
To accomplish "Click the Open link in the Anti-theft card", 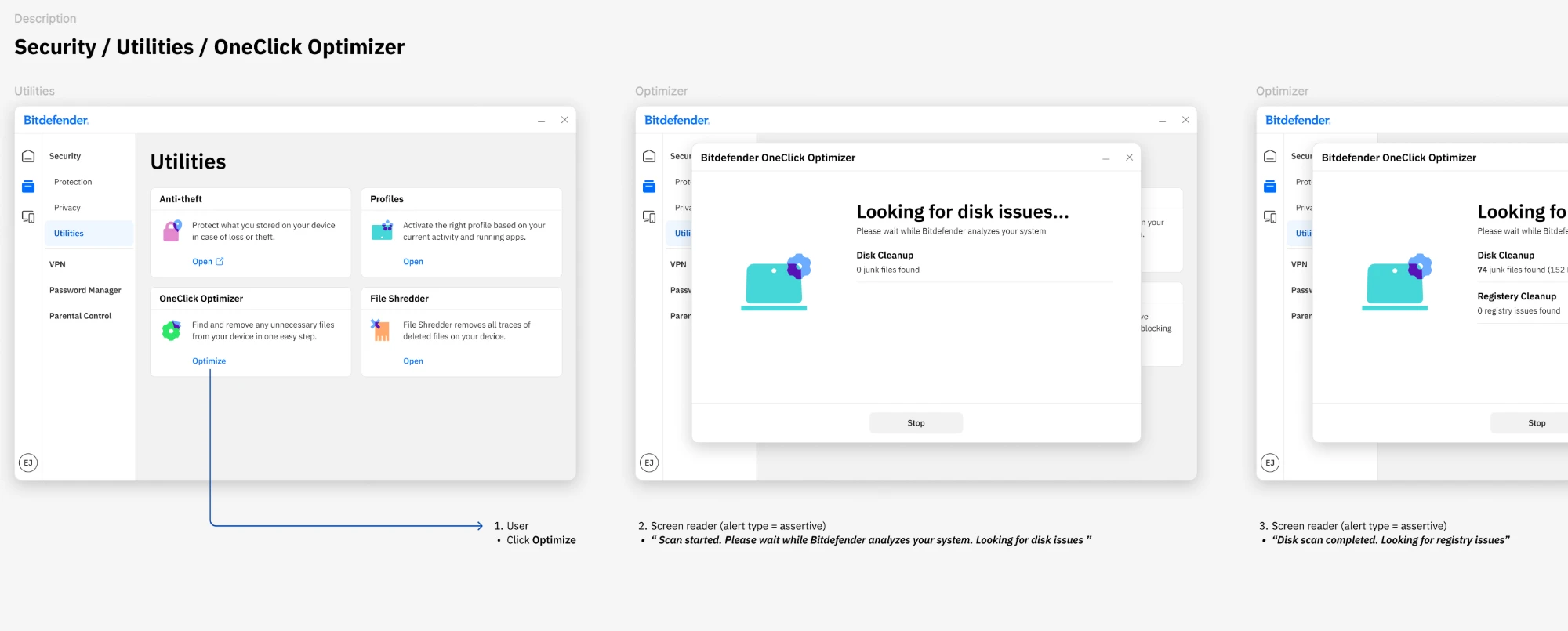I will tap(202, 262).
